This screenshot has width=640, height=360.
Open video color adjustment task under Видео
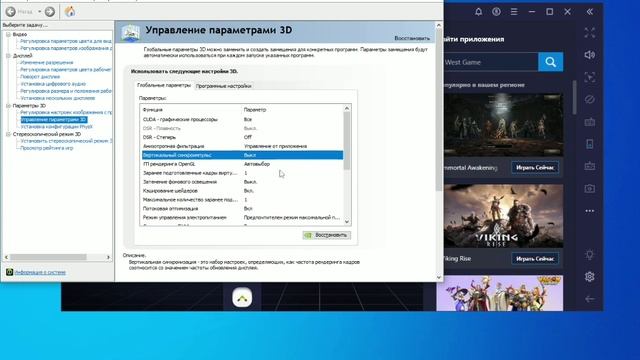point(66,41)
